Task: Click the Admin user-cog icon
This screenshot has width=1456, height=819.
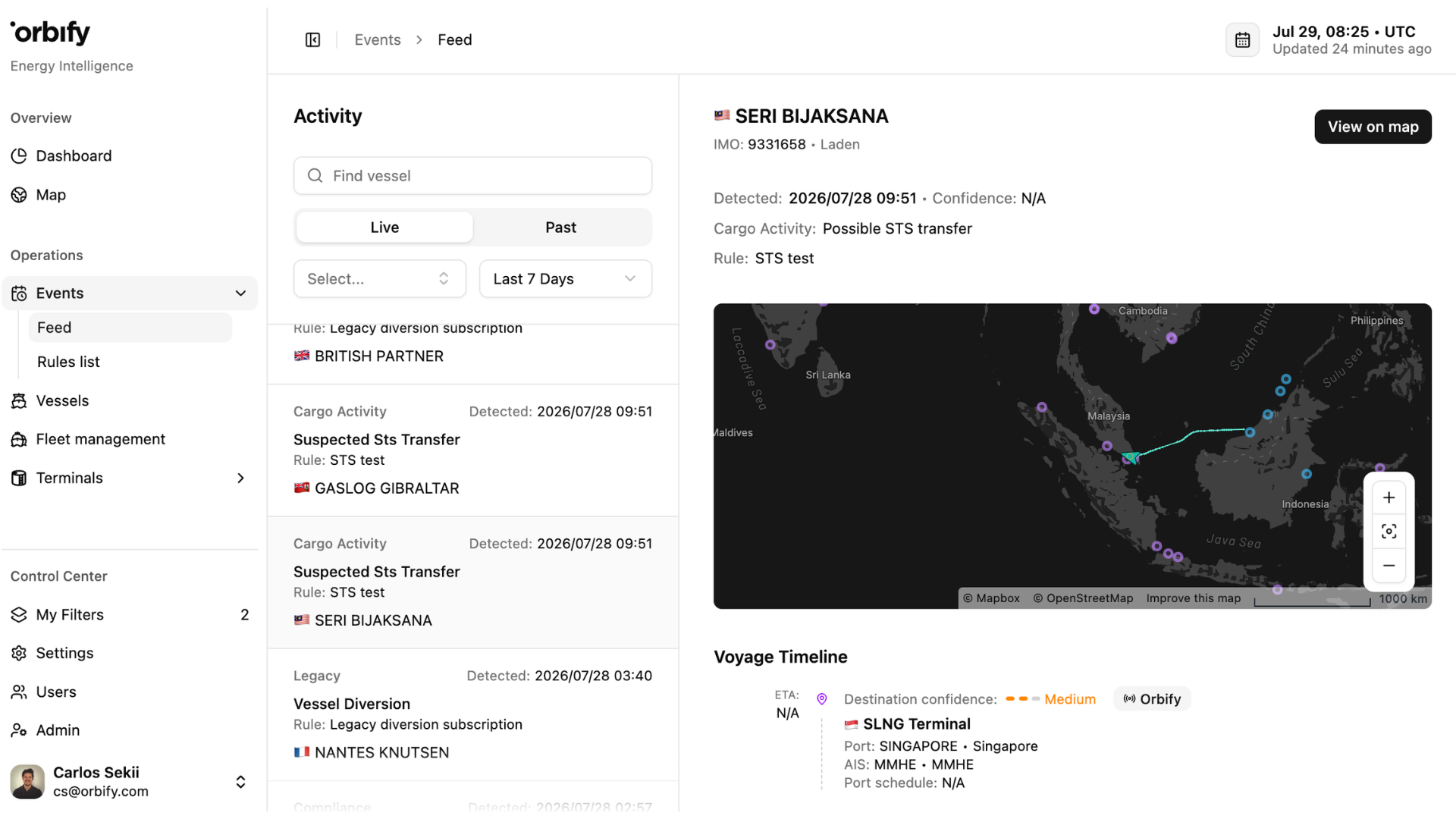Action: click(x=19, y=730)
